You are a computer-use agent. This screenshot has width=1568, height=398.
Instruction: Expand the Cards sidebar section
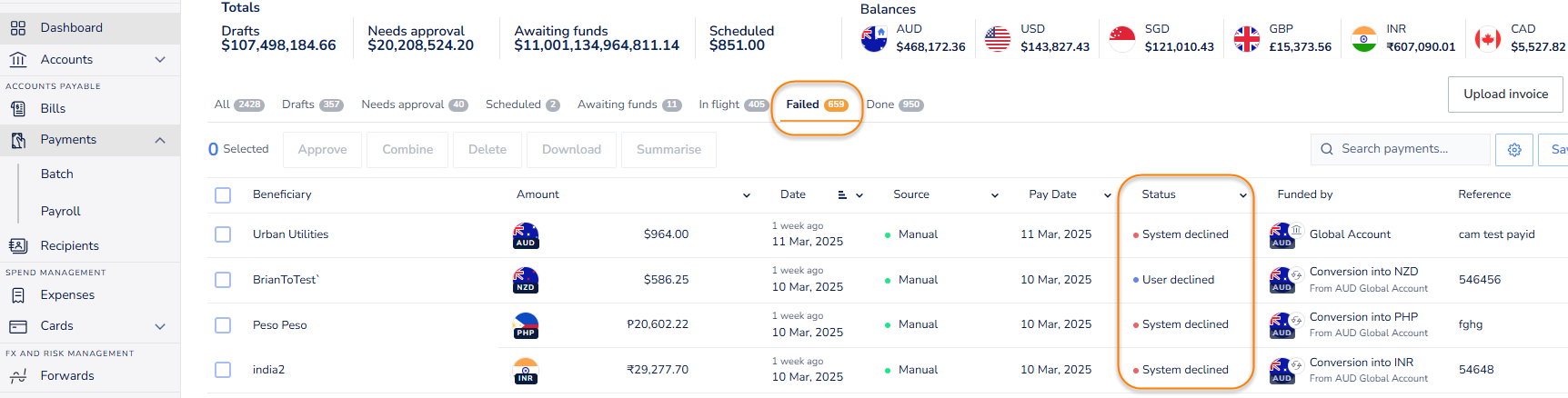160,326
